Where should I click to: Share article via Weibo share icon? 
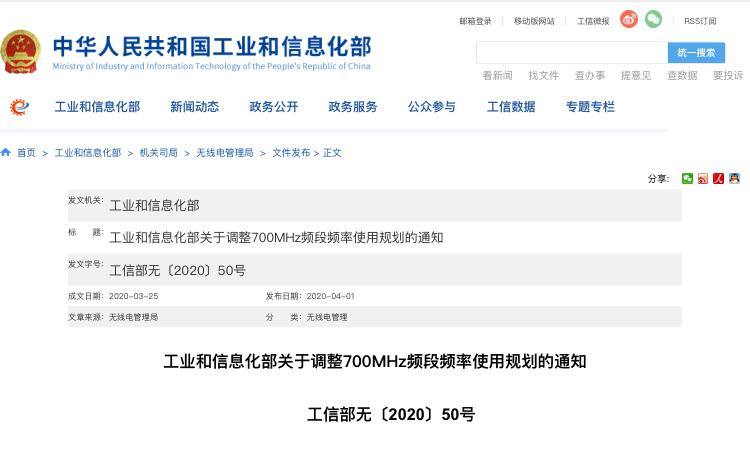tap(703, 178)
